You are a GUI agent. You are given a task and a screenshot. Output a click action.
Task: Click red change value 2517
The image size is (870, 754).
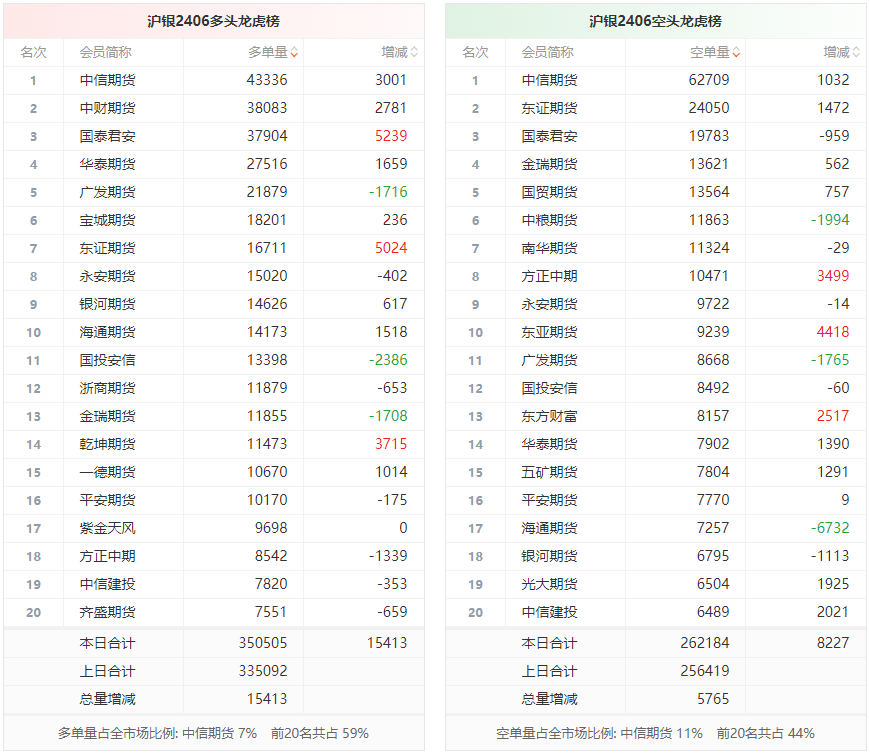point(833,416)
